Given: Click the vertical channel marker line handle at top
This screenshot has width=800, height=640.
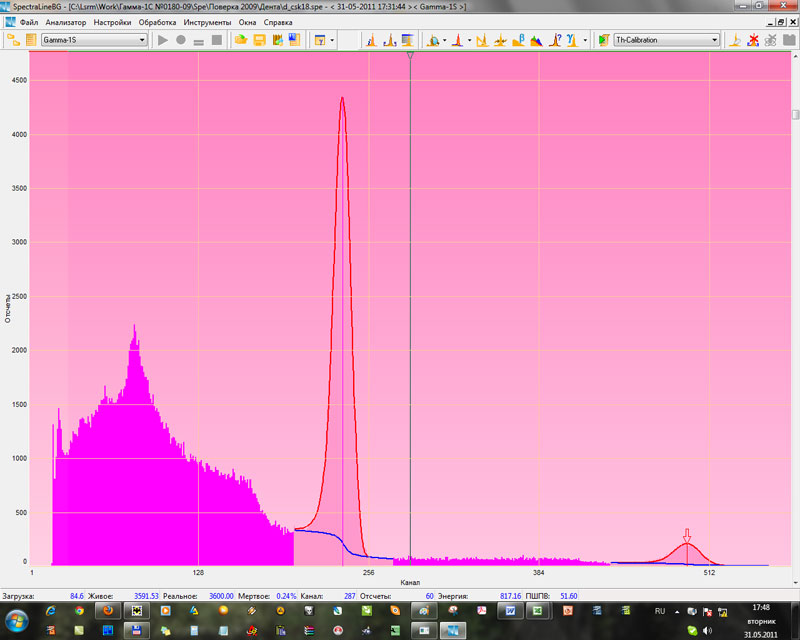Looking at the screenshot, I should pos(410,55).
